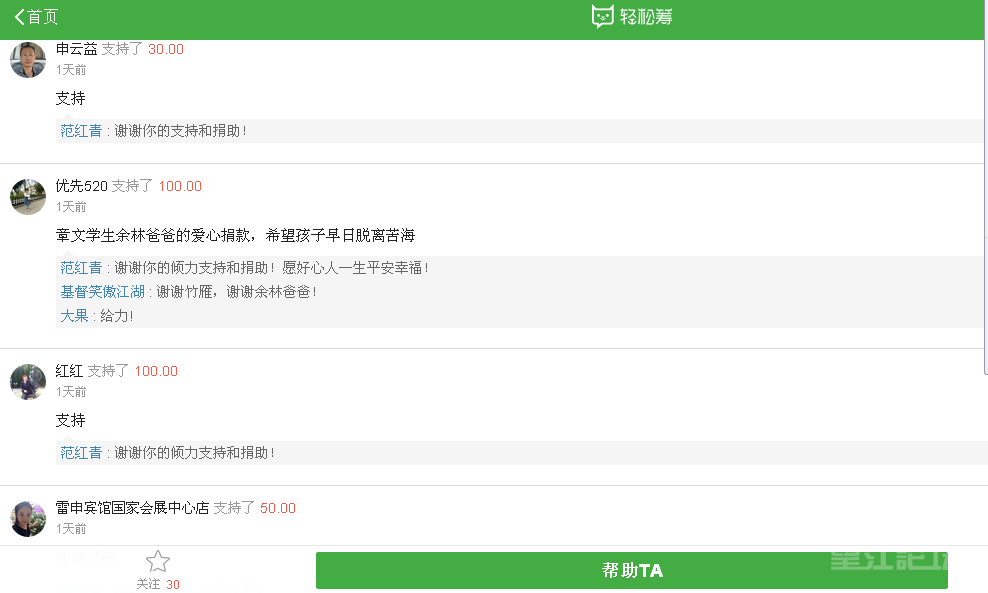This screenshot has width=988, height=593.
Task: Open 申云益's profile avatar
Action: click(x=28, y=60)
